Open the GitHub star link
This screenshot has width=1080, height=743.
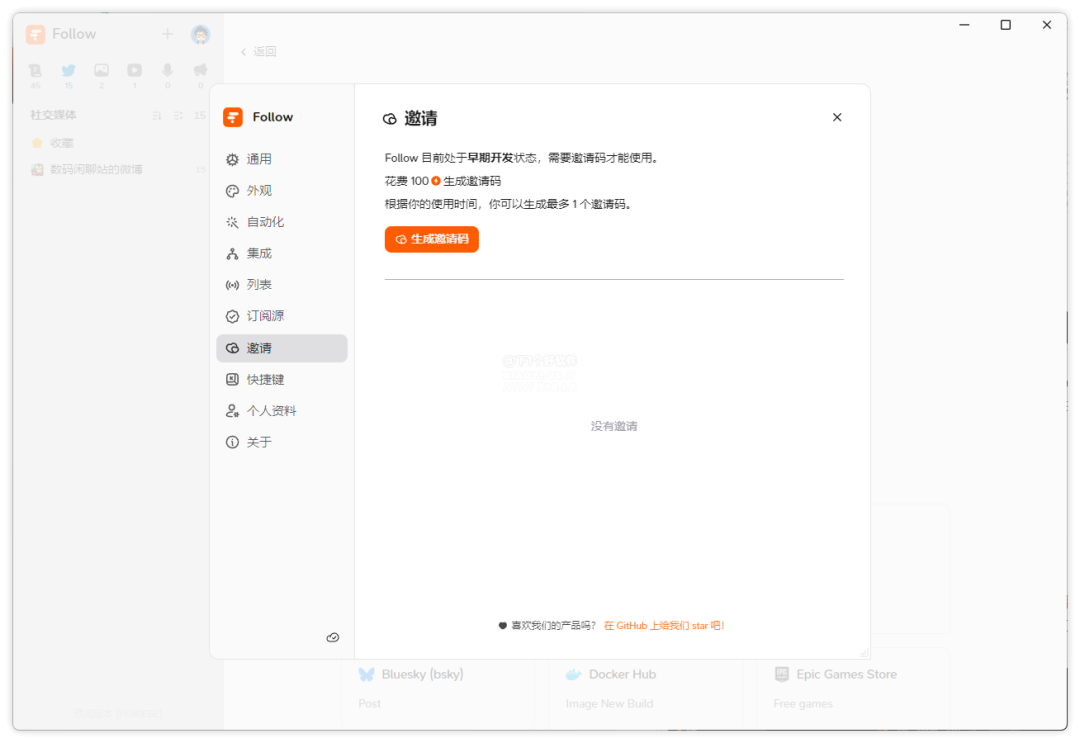[x=664, y=625]
